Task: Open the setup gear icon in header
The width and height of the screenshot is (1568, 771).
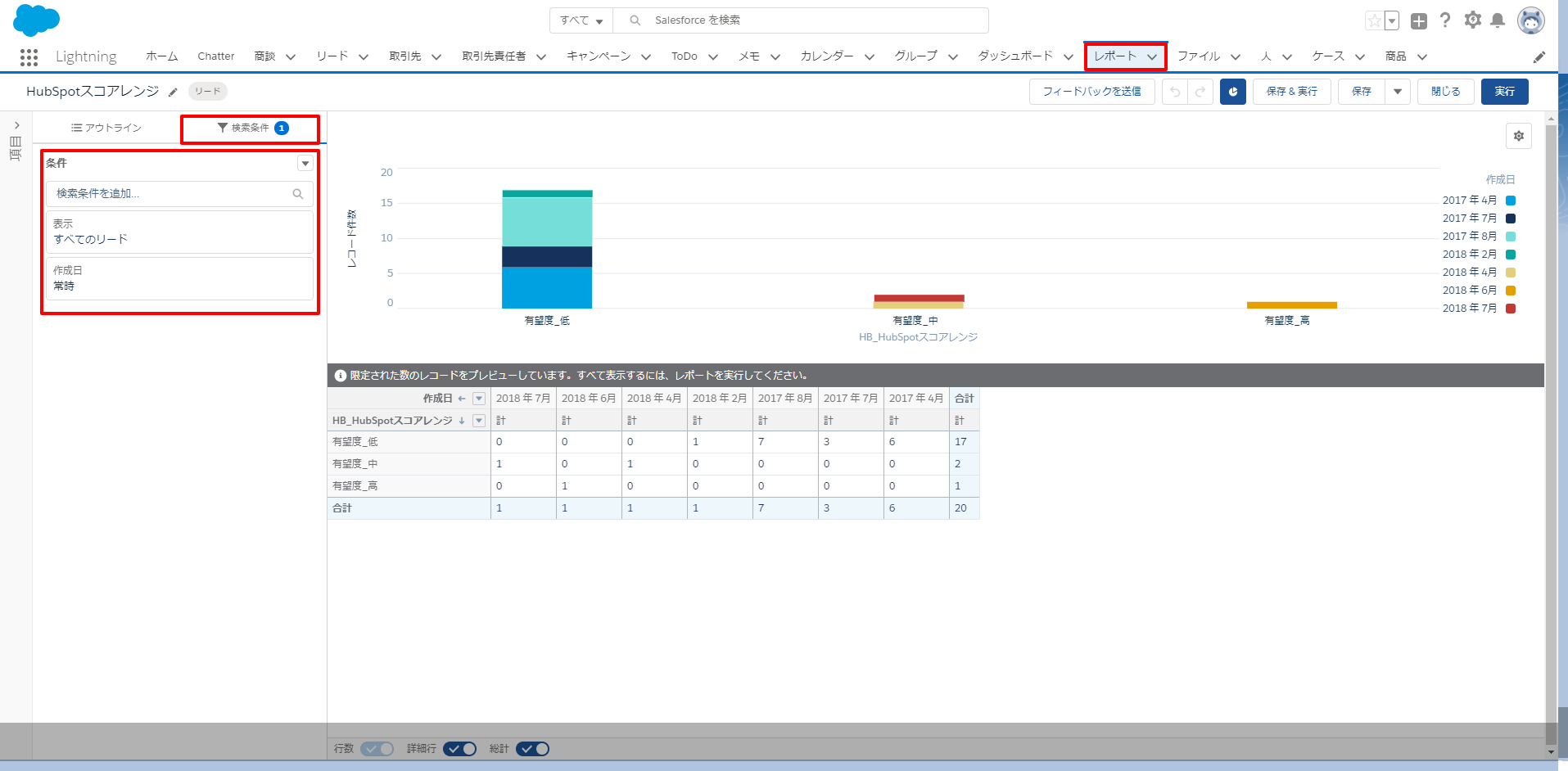Action: tap(1473, 20)
